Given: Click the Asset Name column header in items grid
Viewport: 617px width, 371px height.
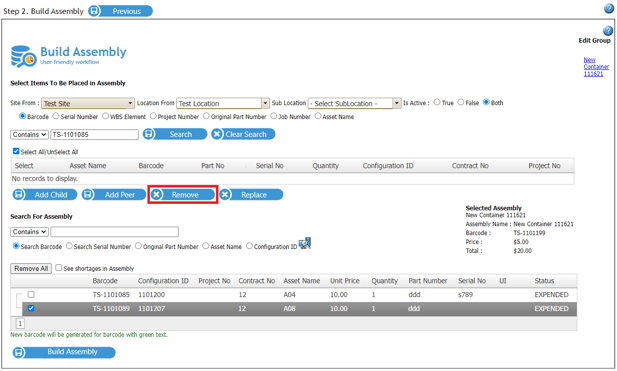Looking at the screenshot, I should click(88, 166).
